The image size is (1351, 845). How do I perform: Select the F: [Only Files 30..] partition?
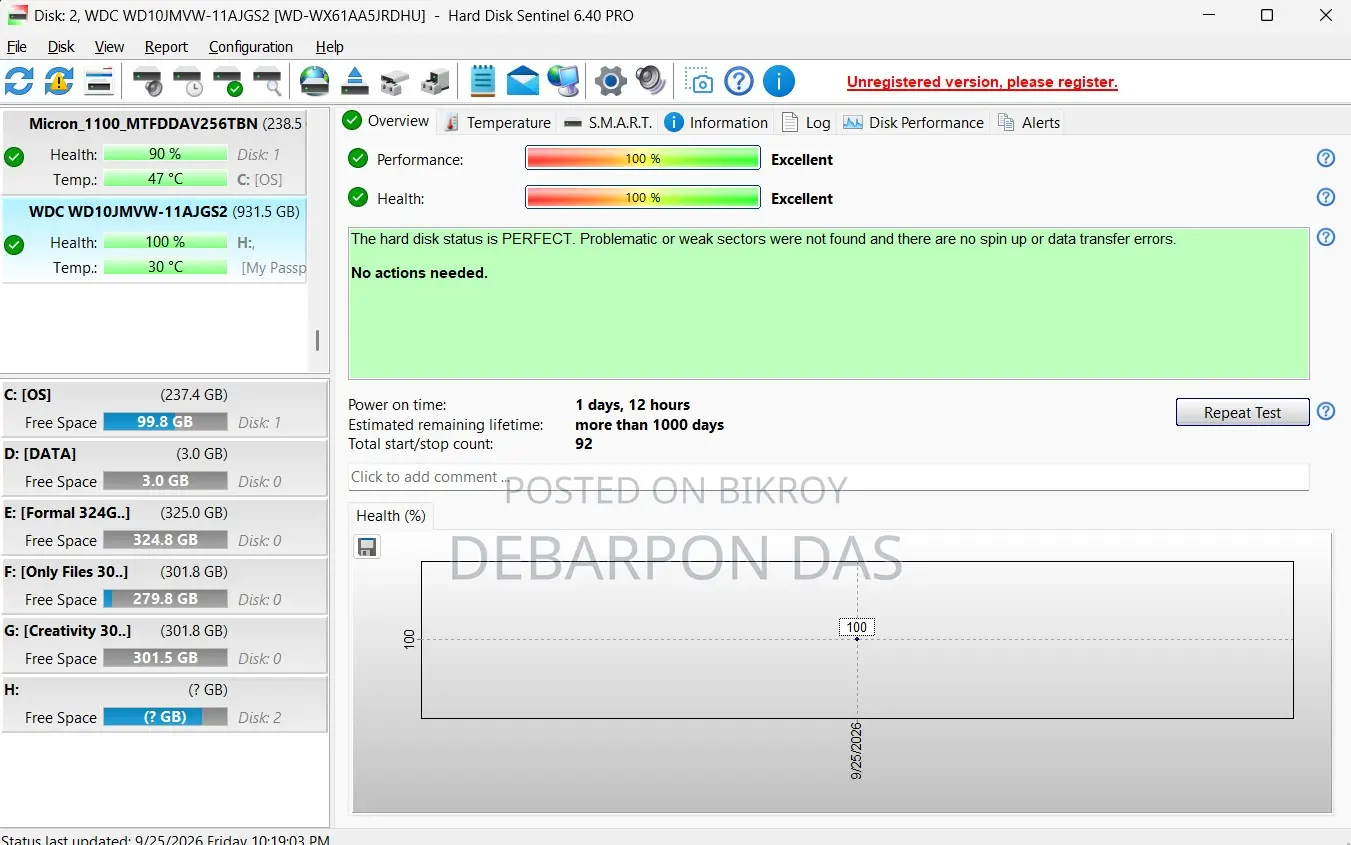[164, 586]
